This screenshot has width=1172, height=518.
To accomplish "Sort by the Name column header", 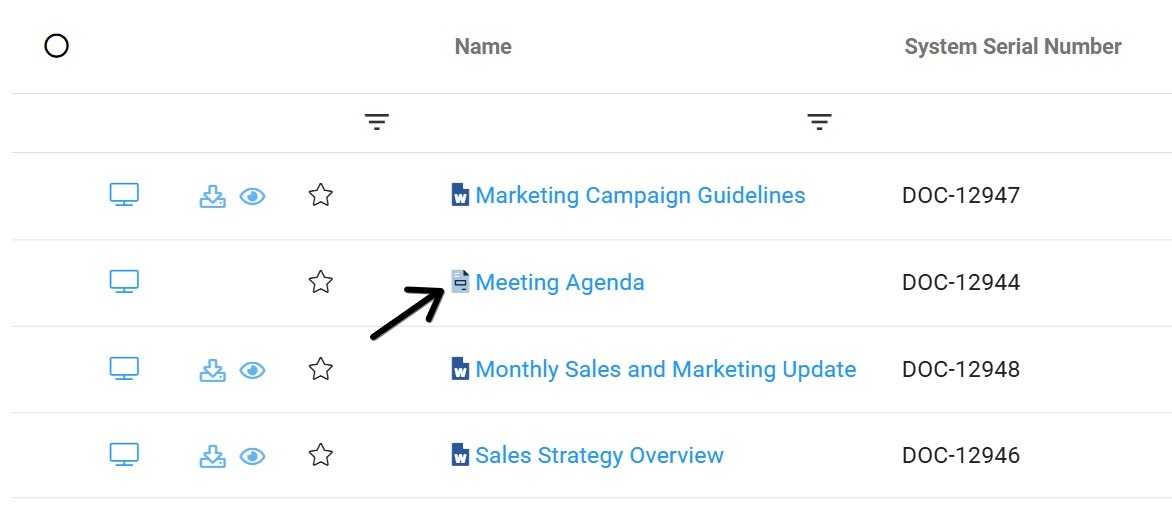I will click(483, 46).
